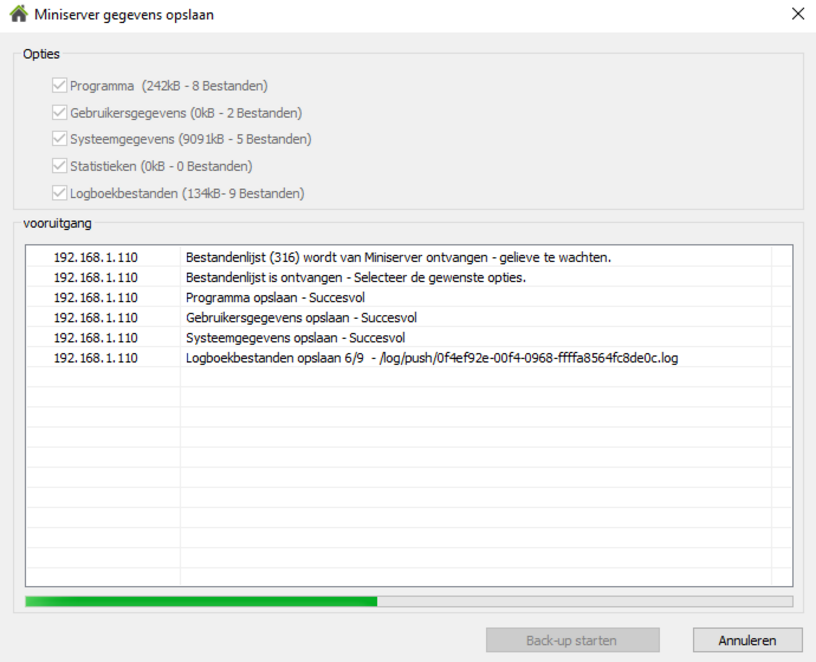Toggle the Gebruikersgegevens checkbox
This screenshot has width=816, height=662.
pos(60,113)
